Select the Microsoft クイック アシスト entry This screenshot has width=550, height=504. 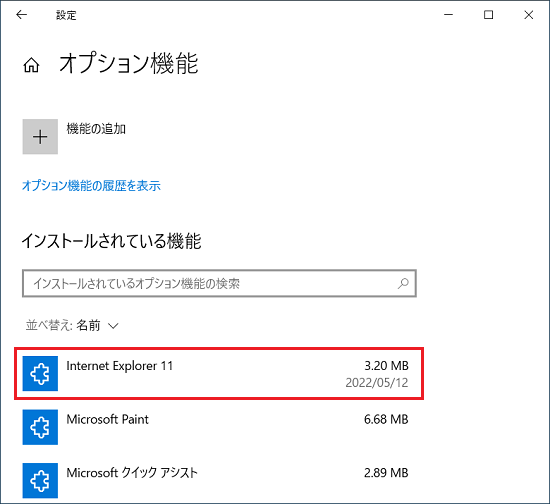219,481
